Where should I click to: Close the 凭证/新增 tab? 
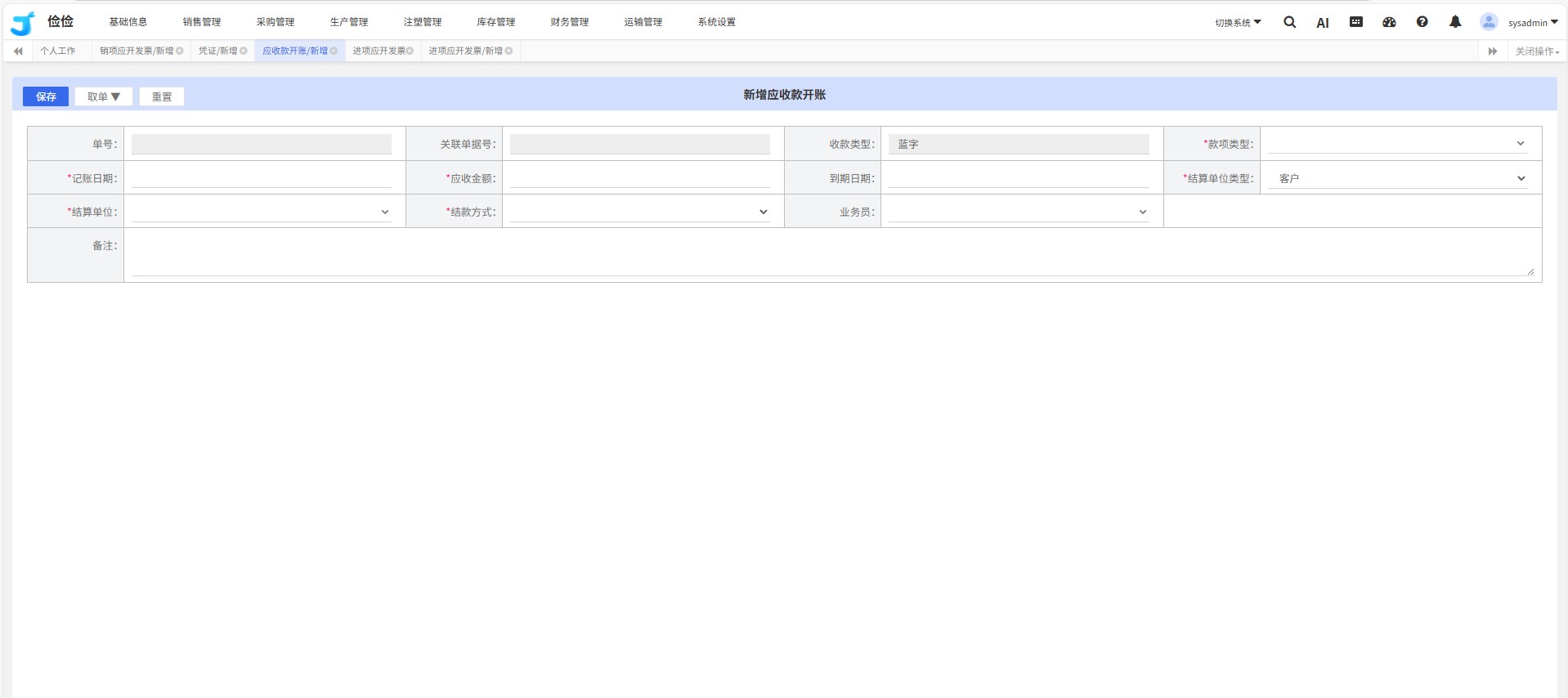pyautogui.click(x=244, y=51)
